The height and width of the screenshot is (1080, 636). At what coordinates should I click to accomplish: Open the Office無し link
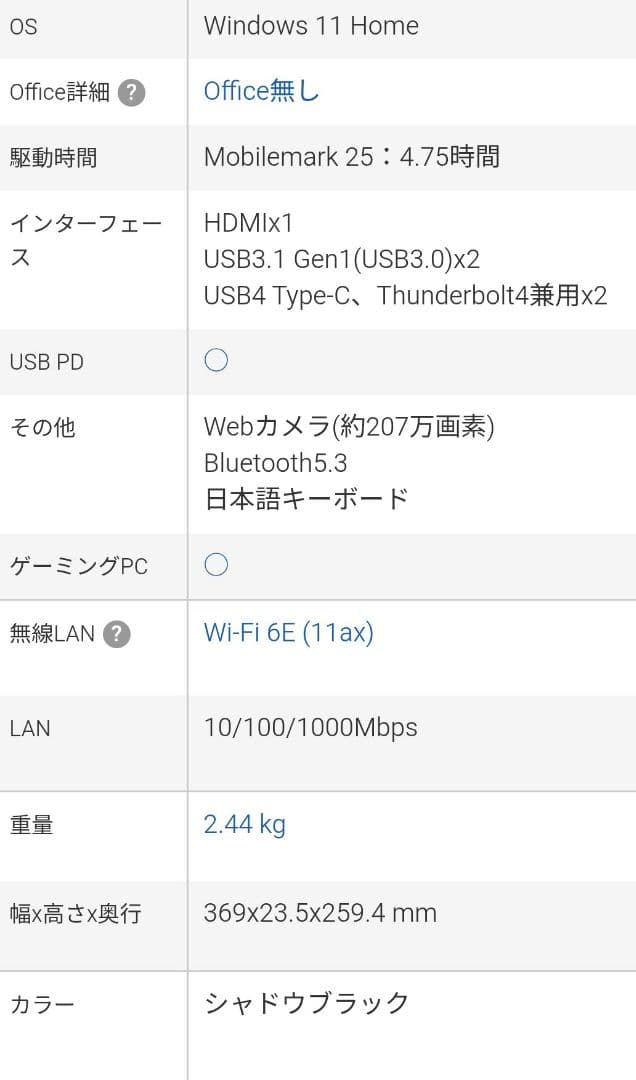[x=260, y=91]
